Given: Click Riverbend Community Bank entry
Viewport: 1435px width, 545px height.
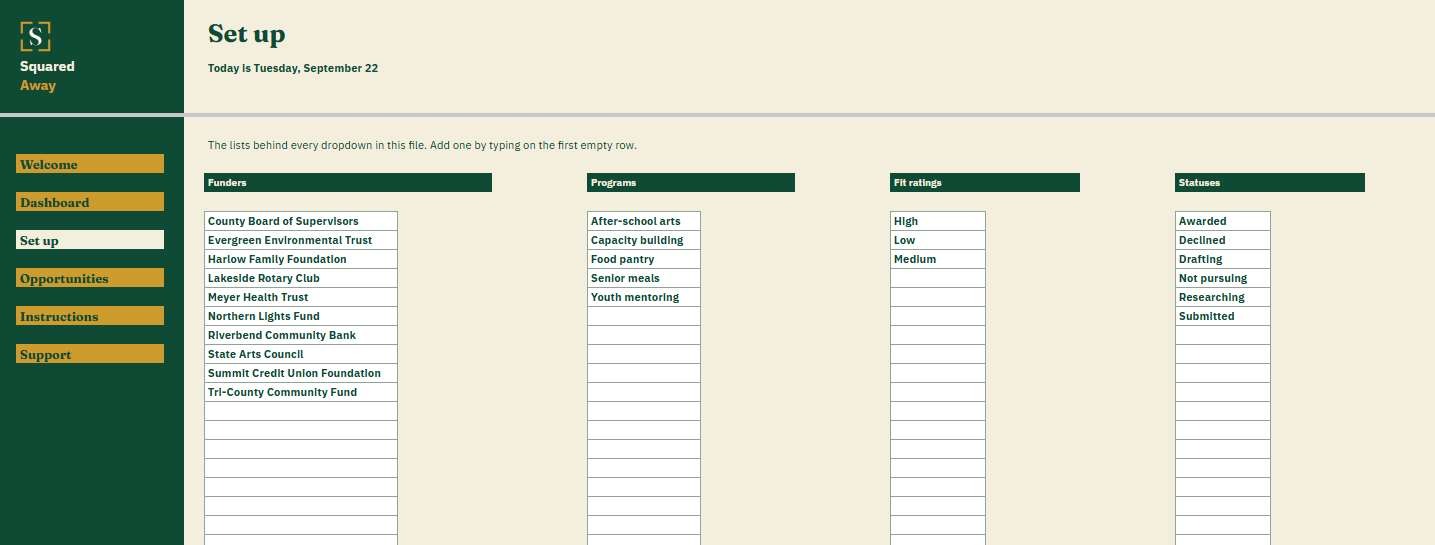Looking at the screenshot, I should pyautogui.click(x=301, y=335).
